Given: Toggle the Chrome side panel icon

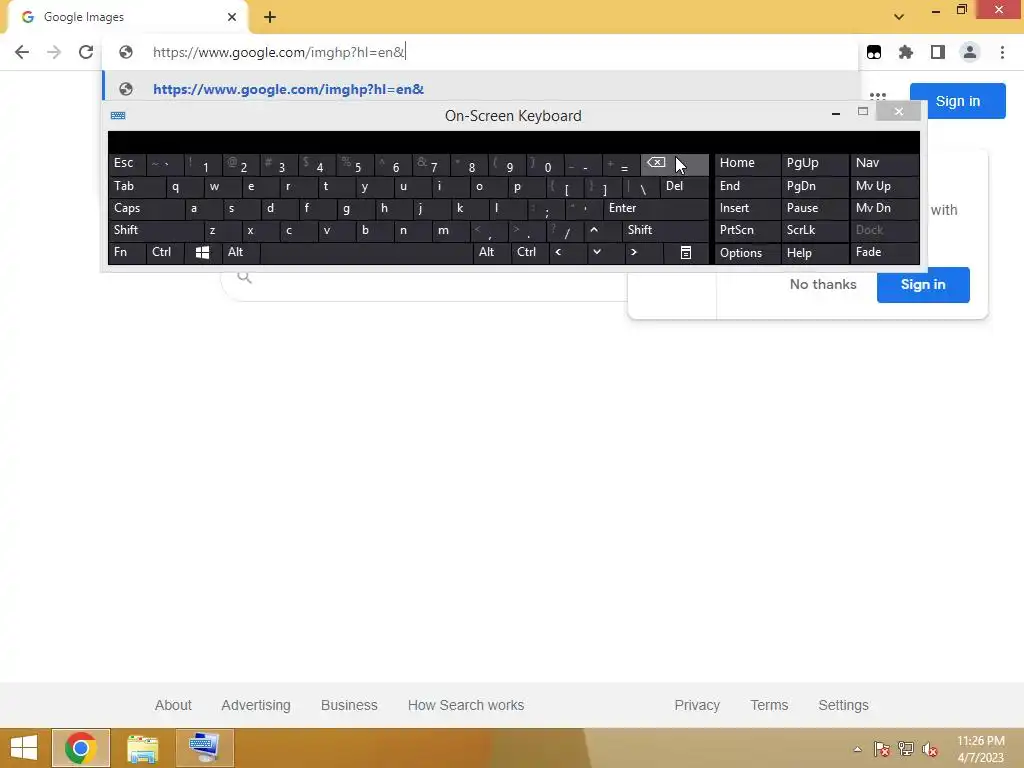Looking at the screenshot, I should pos(938,52).
